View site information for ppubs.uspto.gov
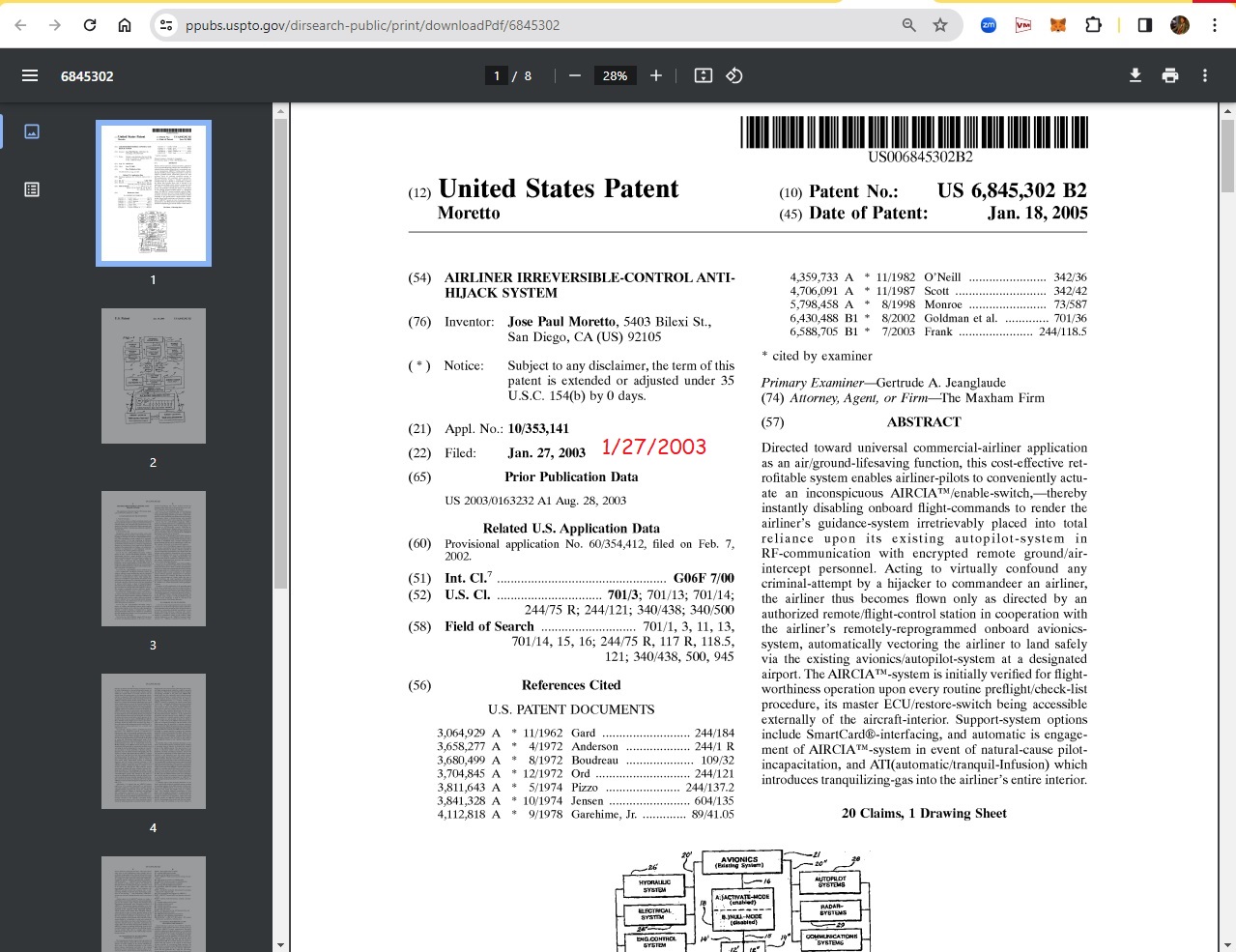The width and height of the screenshot is (1236, 952). point(167,25)
